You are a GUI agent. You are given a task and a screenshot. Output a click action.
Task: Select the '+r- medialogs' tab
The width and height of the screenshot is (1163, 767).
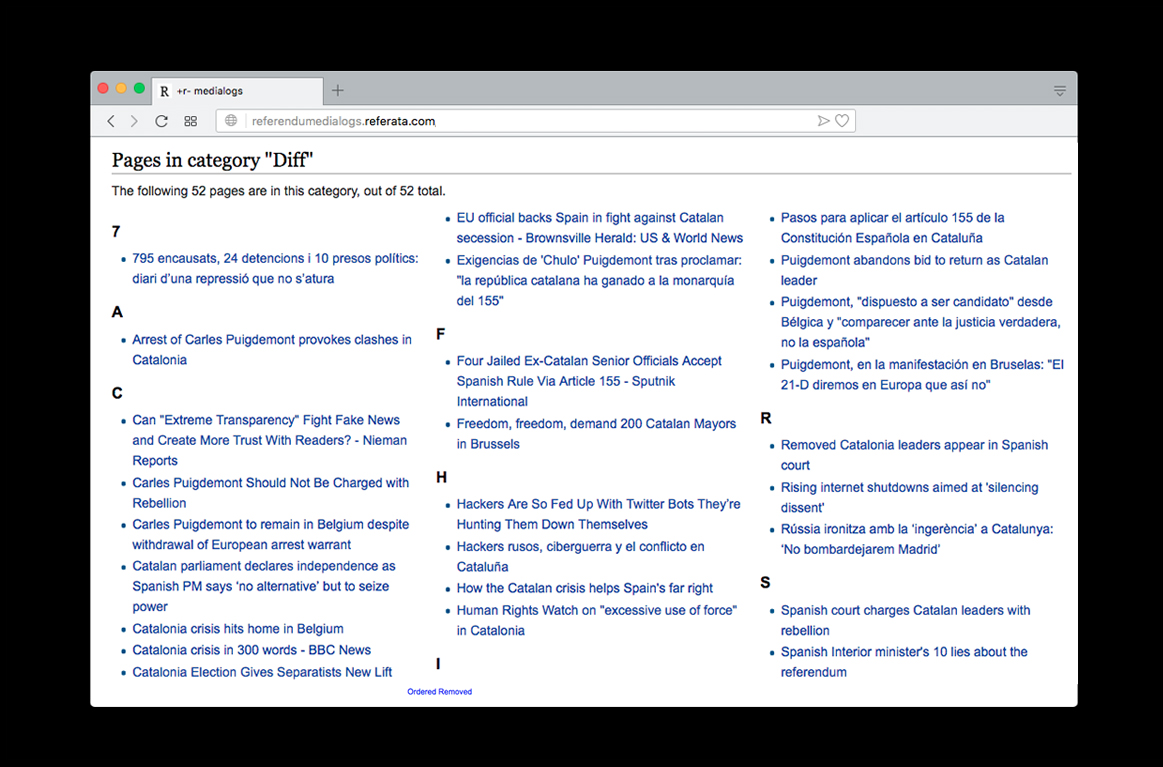[237, 90]
